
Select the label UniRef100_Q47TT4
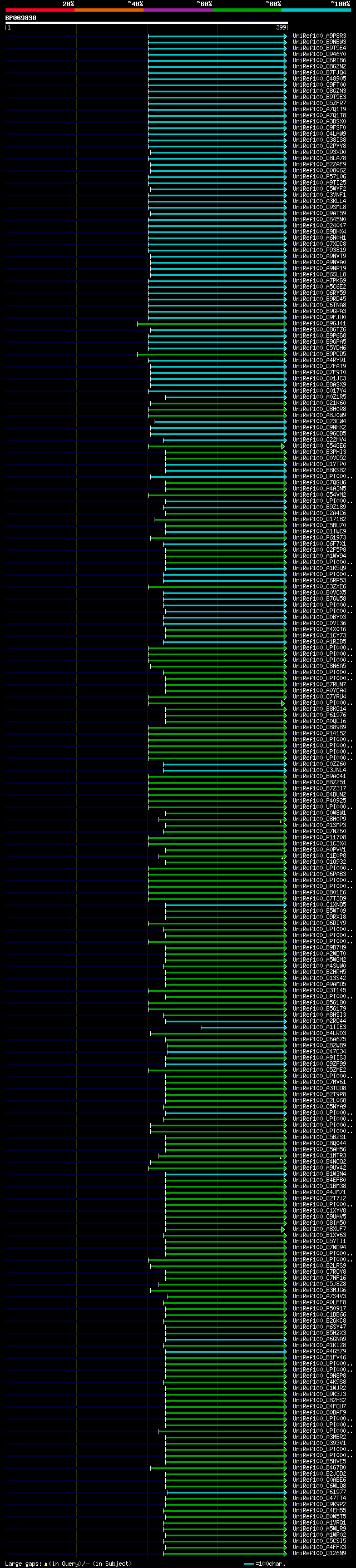(x=319, y=1498)
